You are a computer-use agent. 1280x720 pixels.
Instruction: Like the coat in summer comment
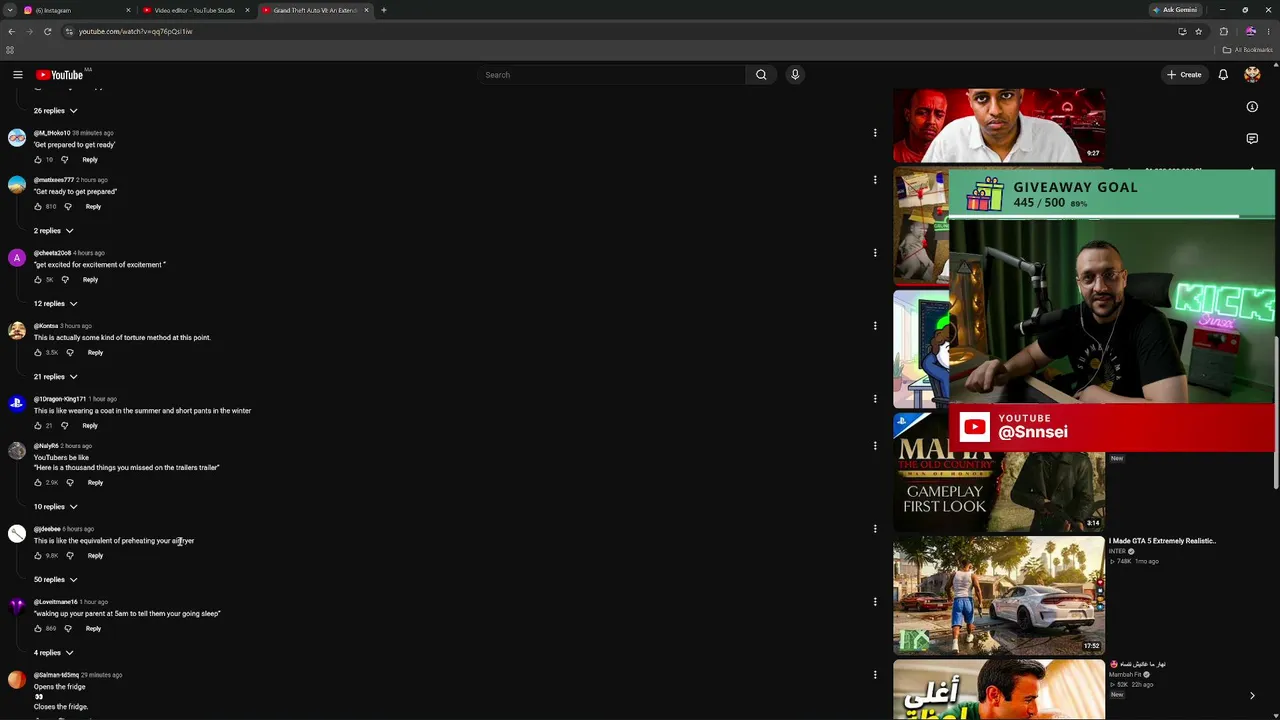pyautogui.click(x=38, y=426)
